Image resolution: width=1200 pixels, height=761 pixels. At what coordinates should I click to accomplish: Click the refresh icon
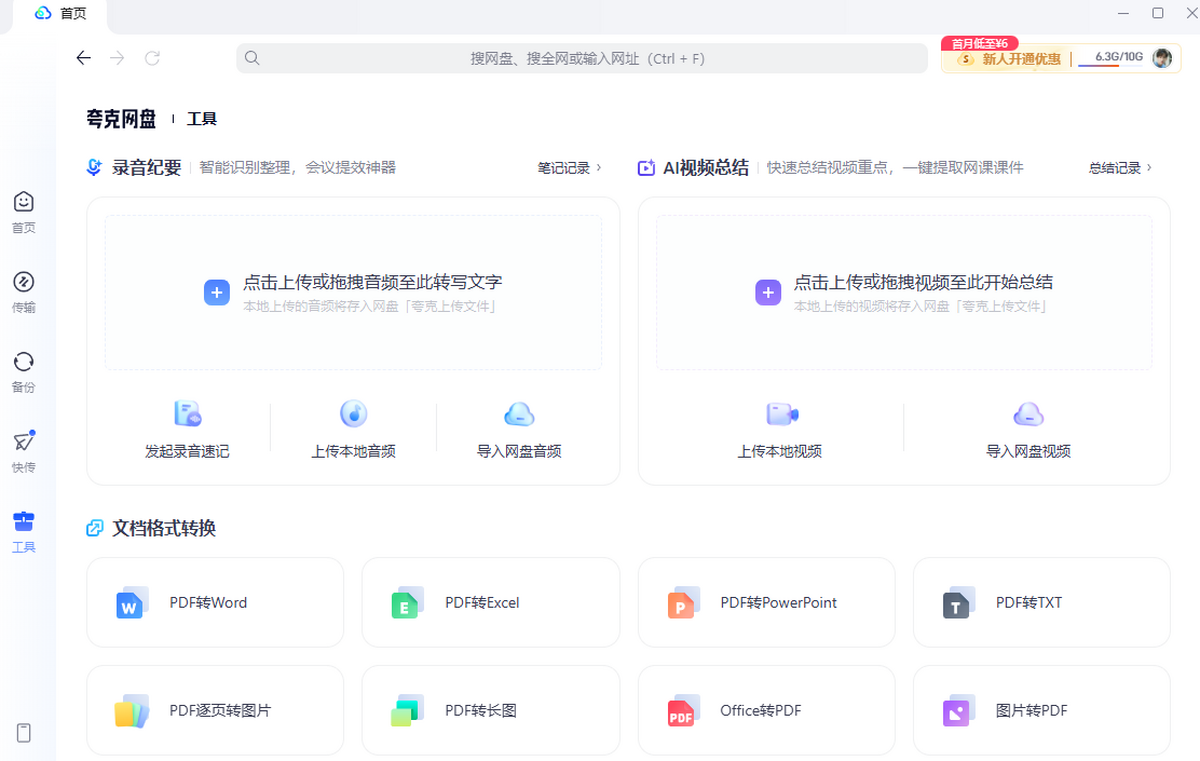coord(152,58)
